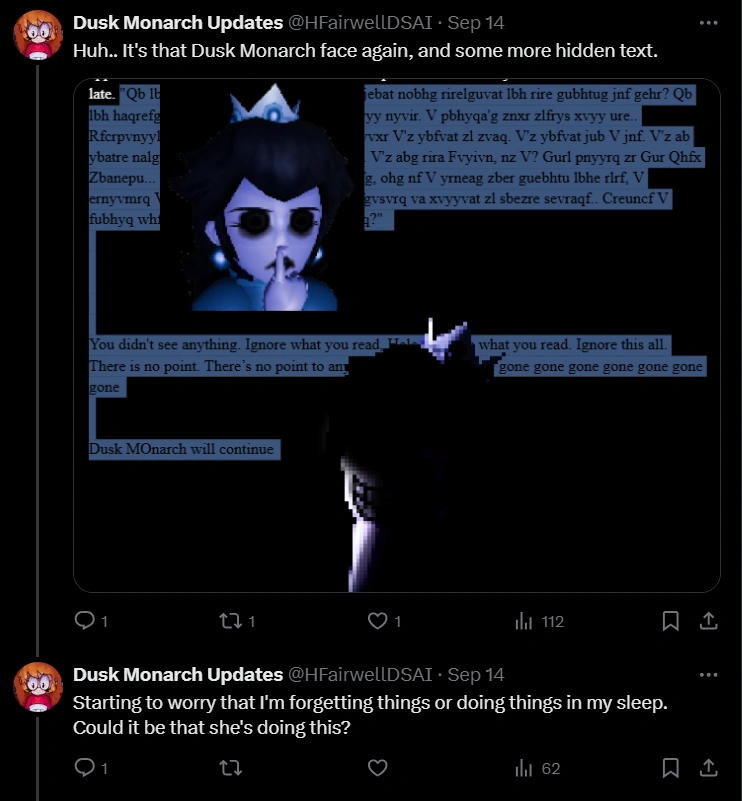Bookmark the first tweet
The height and width of the screenshot is (801, 742).
point(671,621)
